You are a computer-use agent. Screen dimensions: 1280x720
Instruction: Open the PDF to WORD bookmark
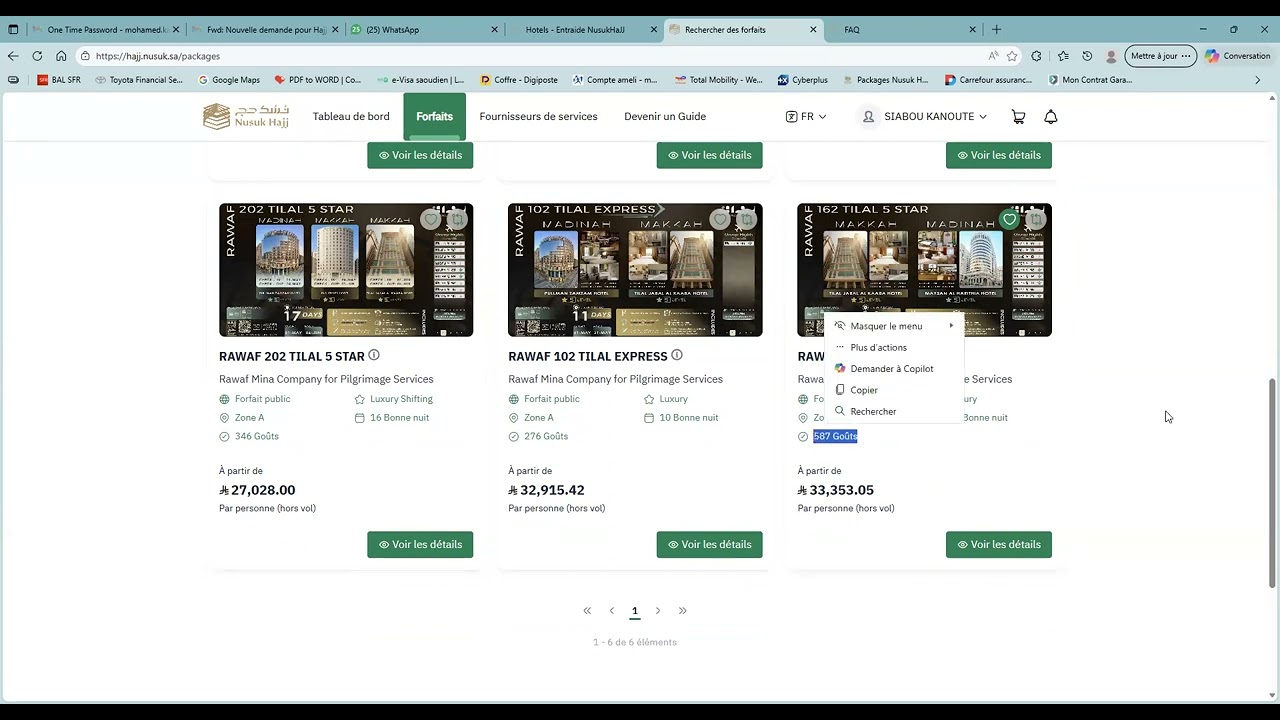coord(317,80)
